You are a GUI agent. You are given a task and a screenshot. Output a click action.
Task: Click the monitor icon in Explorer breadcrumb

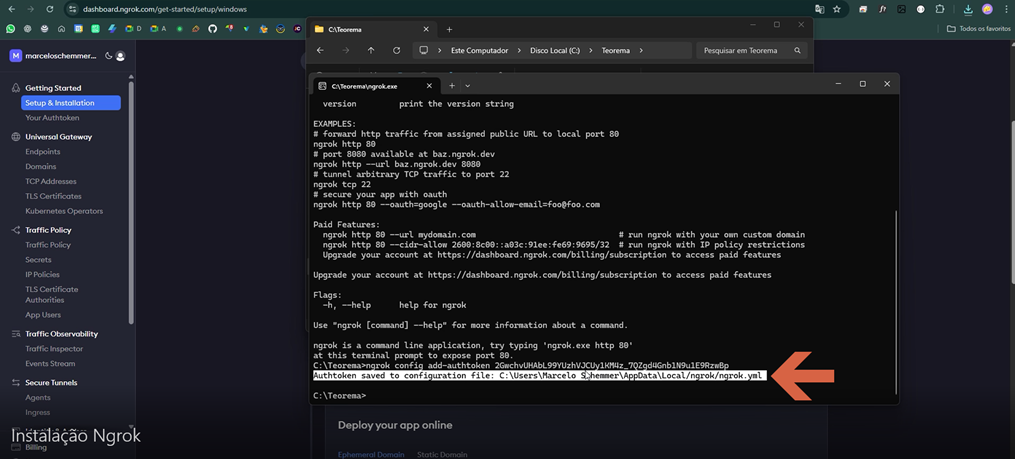[424, 50]
